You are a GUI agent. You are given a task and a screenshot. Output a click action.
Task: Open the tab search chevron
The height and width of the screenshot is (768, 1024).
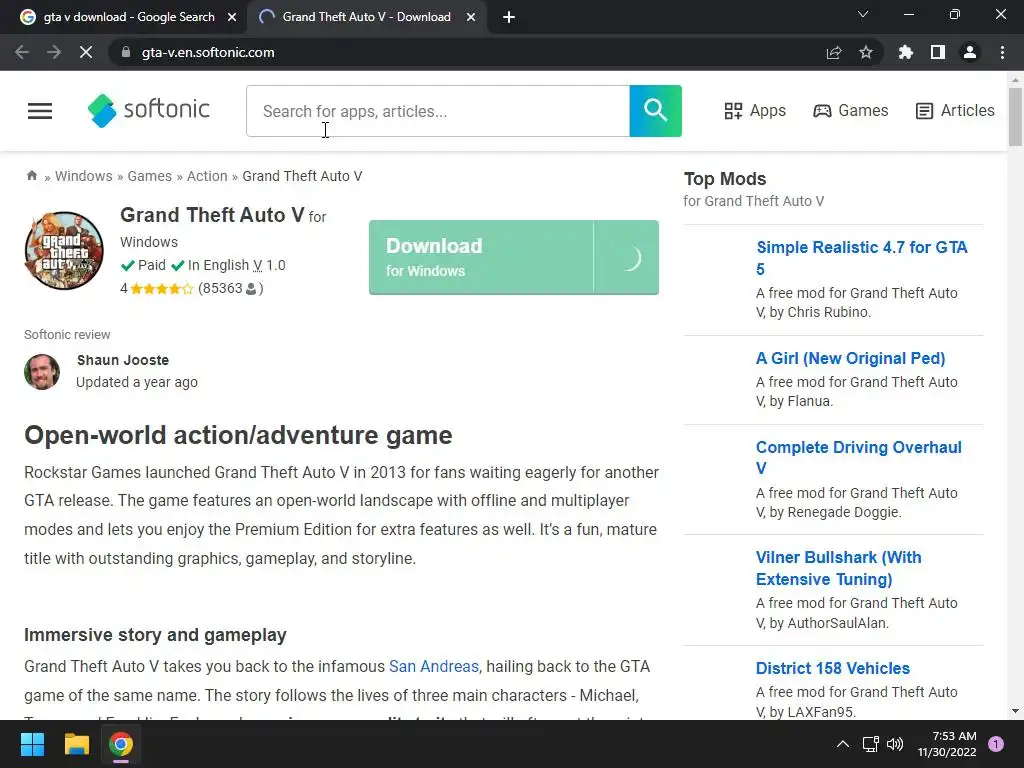click(863, 14)
